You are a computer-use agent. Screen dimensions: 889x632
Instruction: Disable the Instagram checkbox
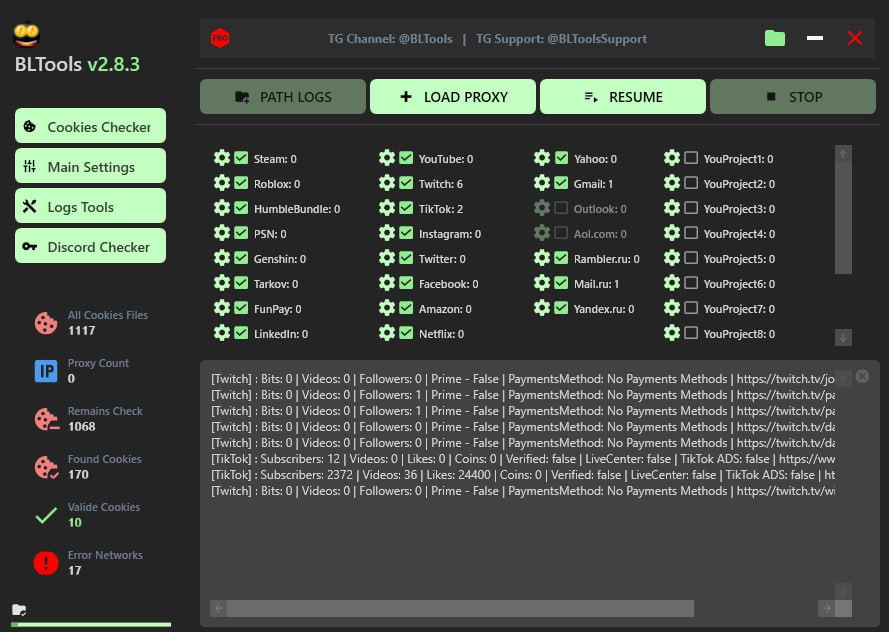point(406,233)
